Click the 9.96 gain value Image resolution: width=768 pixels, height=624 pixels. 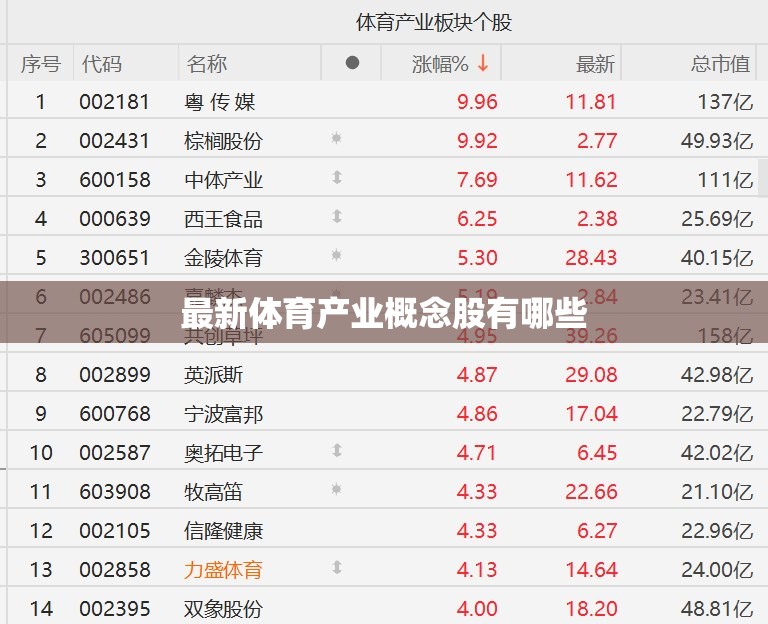(x=477, y=102)
